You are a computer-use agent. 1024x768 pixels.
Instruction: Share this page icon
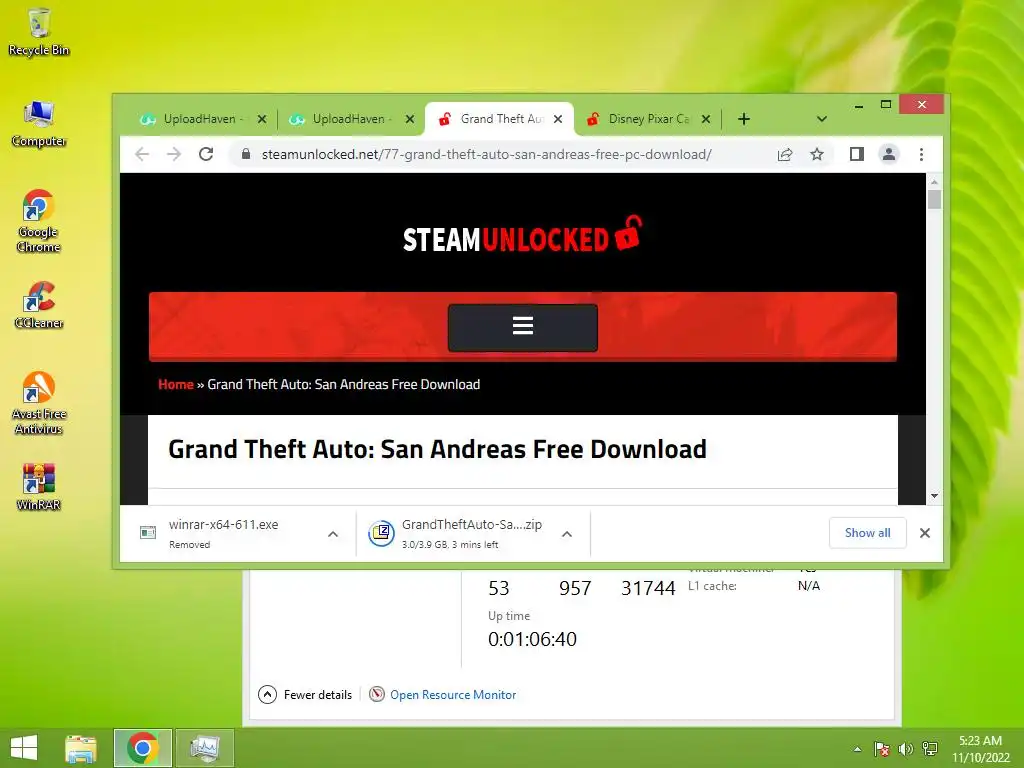(784, 154)
